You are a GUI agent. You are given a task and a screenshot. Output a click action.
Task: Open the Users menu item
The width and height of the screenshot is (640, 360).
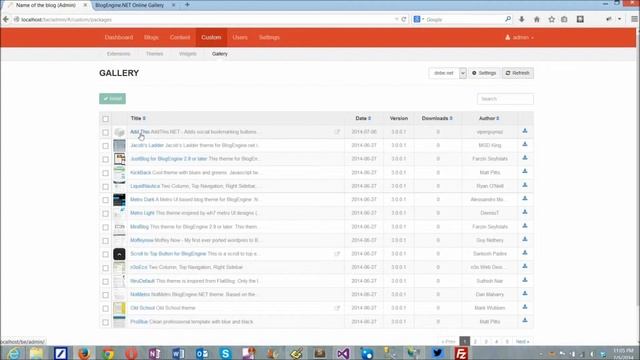click(240, 37)
